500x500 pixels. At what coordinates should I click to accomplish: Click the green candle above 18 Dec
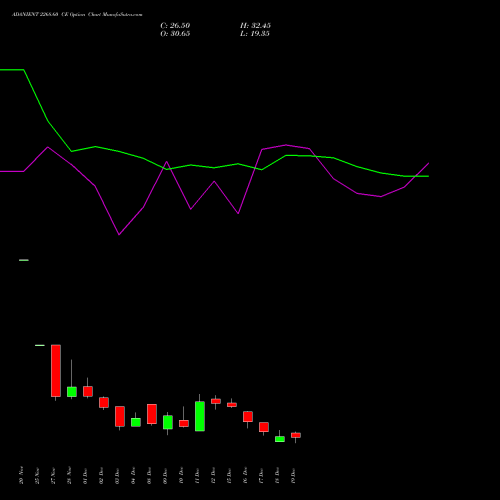(280, 439)
